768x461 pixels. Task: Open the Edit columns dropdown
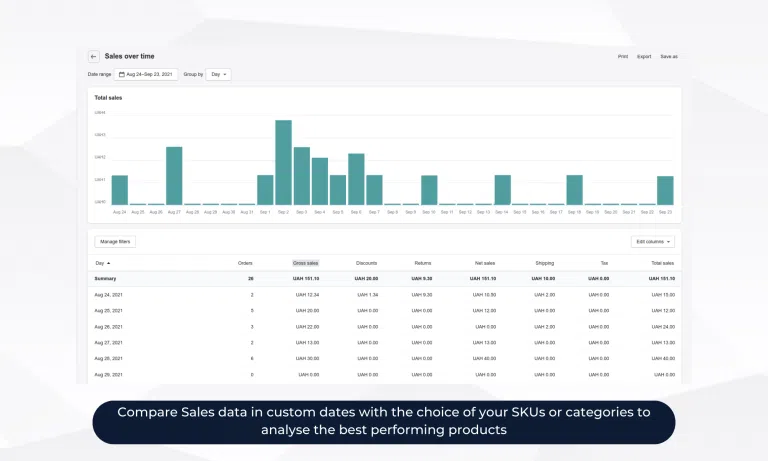[x=654, y=241]
